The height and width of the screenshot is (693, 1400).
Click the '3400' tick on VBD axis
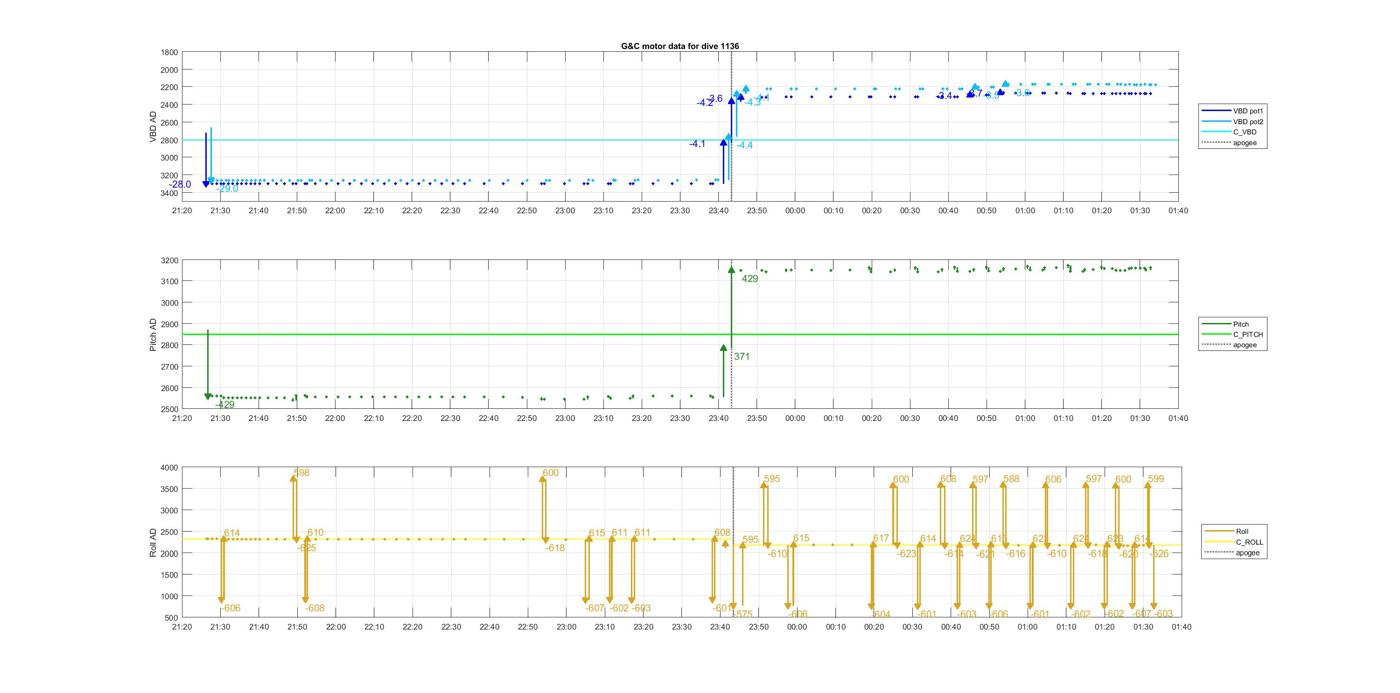coord(169,193)
